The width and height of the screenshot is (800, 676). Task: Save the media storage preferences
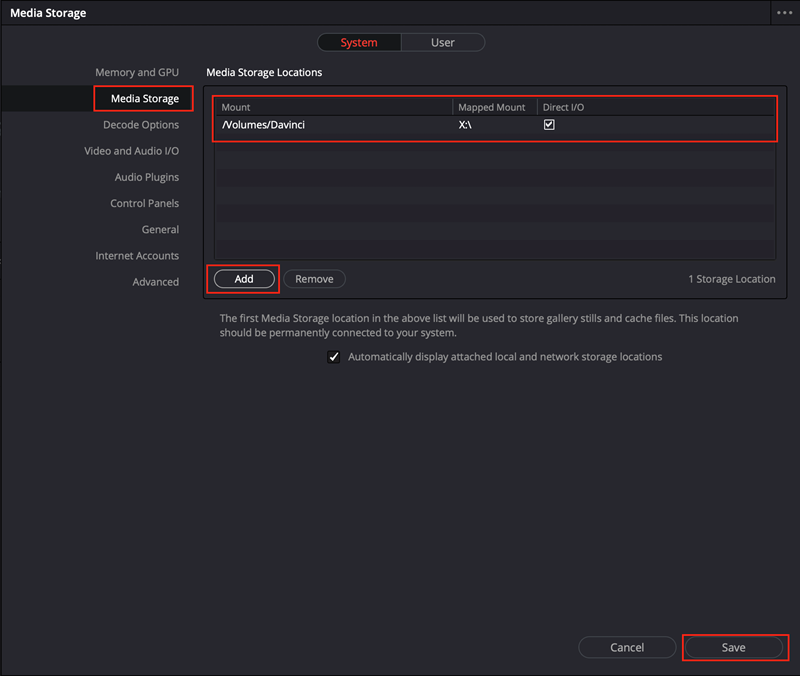click(733, 647)
